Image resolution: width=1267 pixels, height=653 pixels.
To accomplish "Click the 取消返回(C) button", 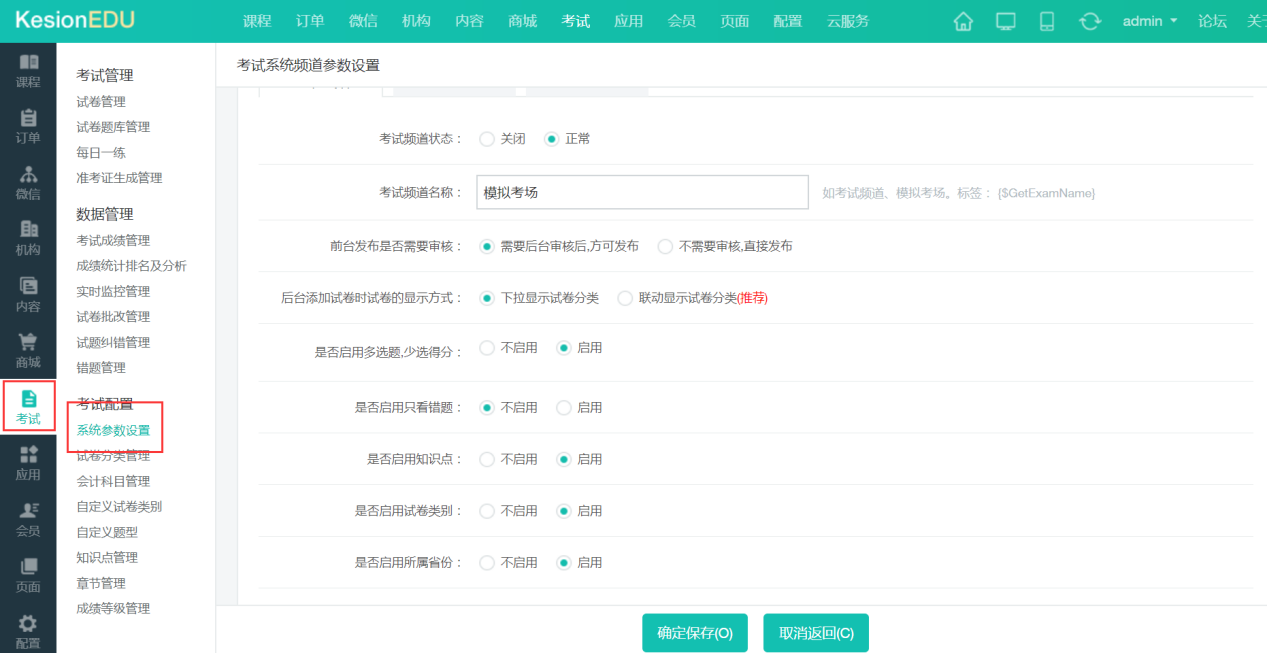I will click(x=816, y=632).
